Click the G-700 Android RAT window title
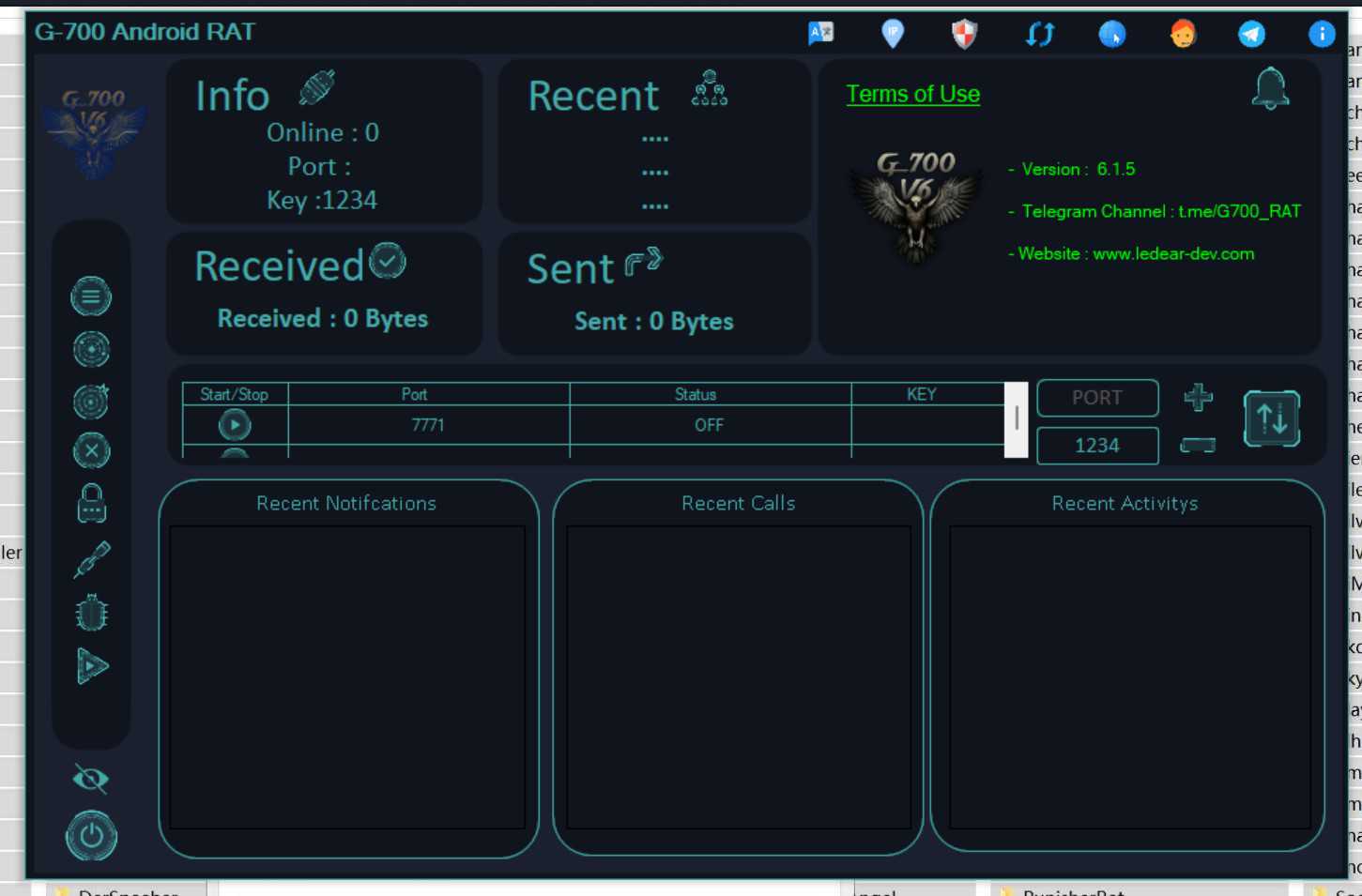Viewport: 1362px width, 896px height. 145,32
